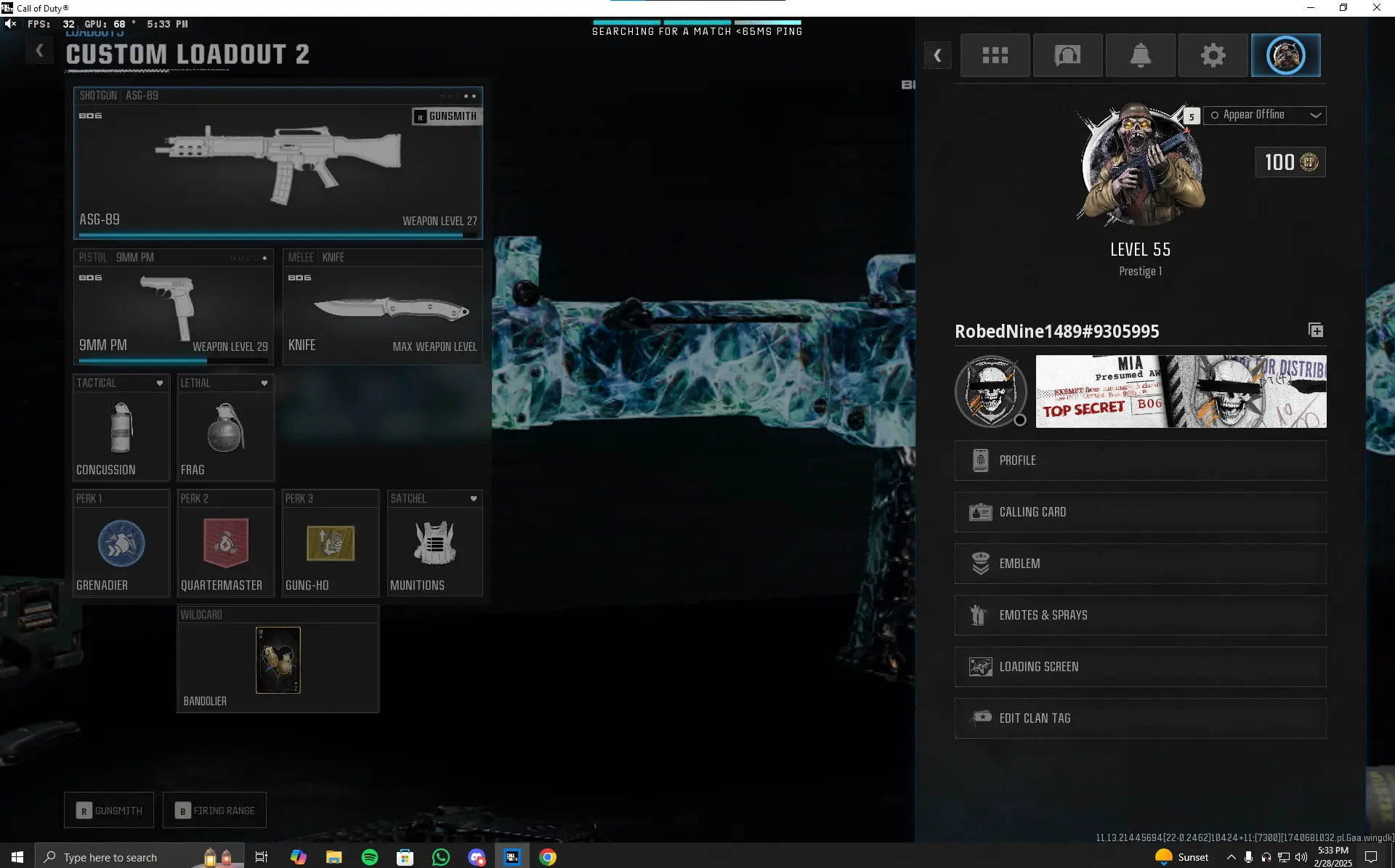1395x868 pixels.
Task: Open the apps grid menu icon
Action: [995, 54]
